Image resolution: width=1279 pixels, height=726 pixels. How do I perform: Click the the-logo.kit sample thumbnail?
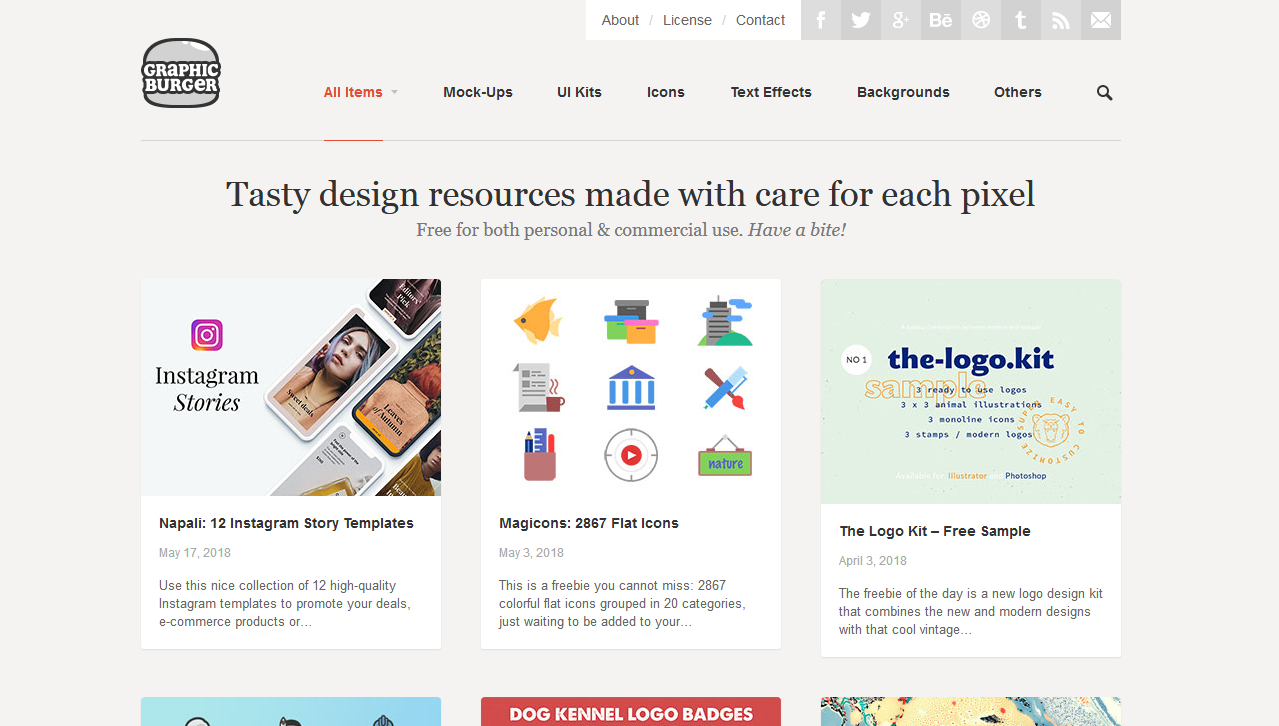971,391
